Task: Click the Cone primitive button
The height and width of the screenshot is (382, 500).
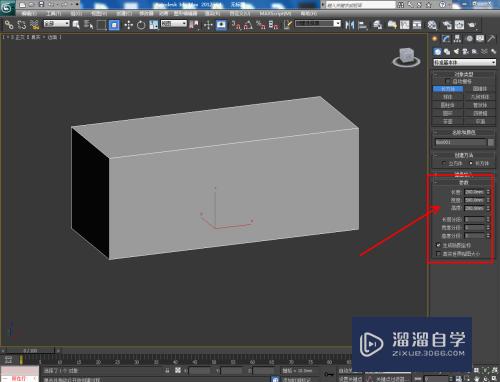Action: [x=480, y=89]
